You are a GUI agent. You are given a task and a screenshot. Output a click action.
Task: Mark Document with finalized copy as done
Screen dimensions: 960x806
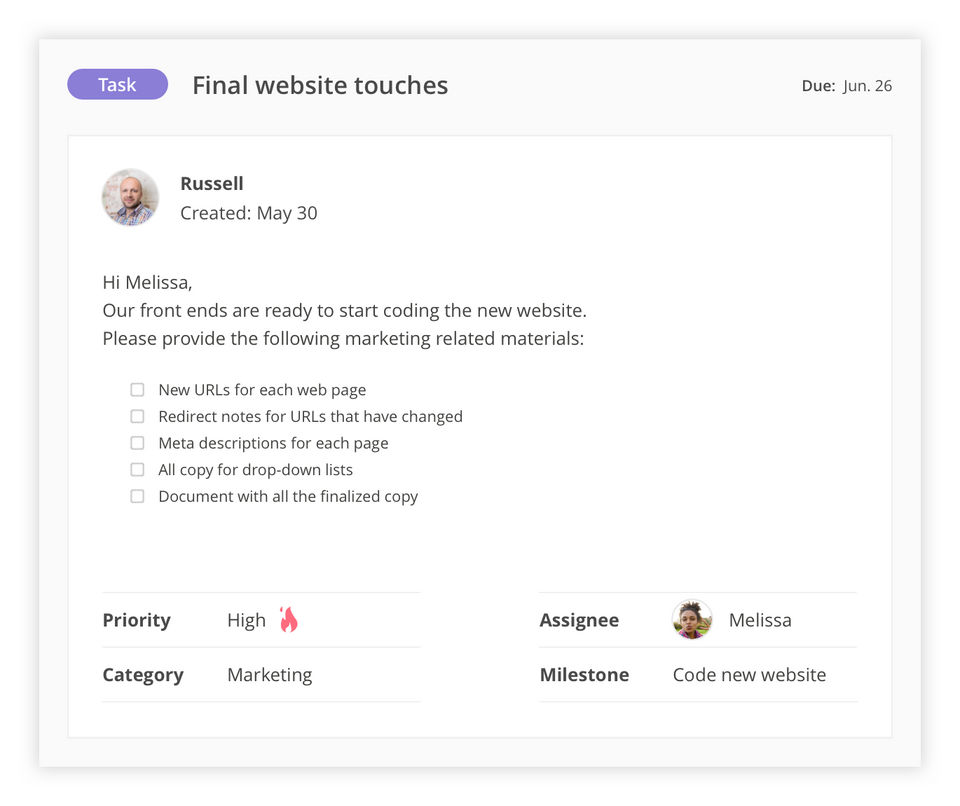point(137,496)
